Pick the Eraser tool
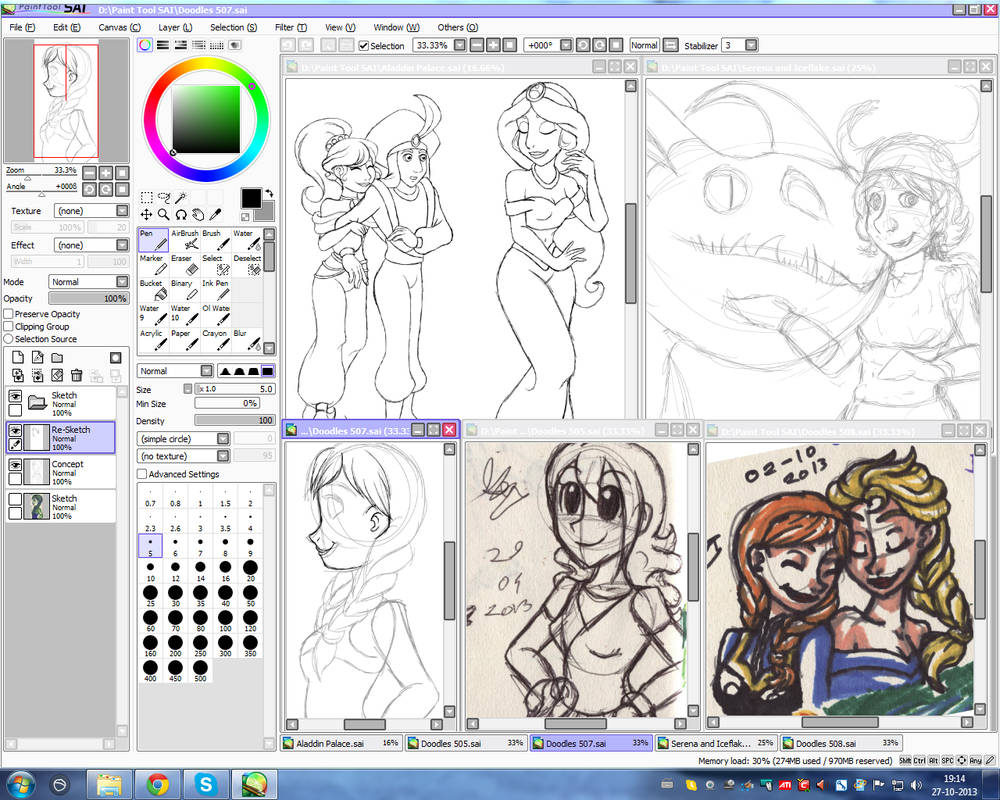Screen dimensions: 1000x800 (x=184, y=265)
